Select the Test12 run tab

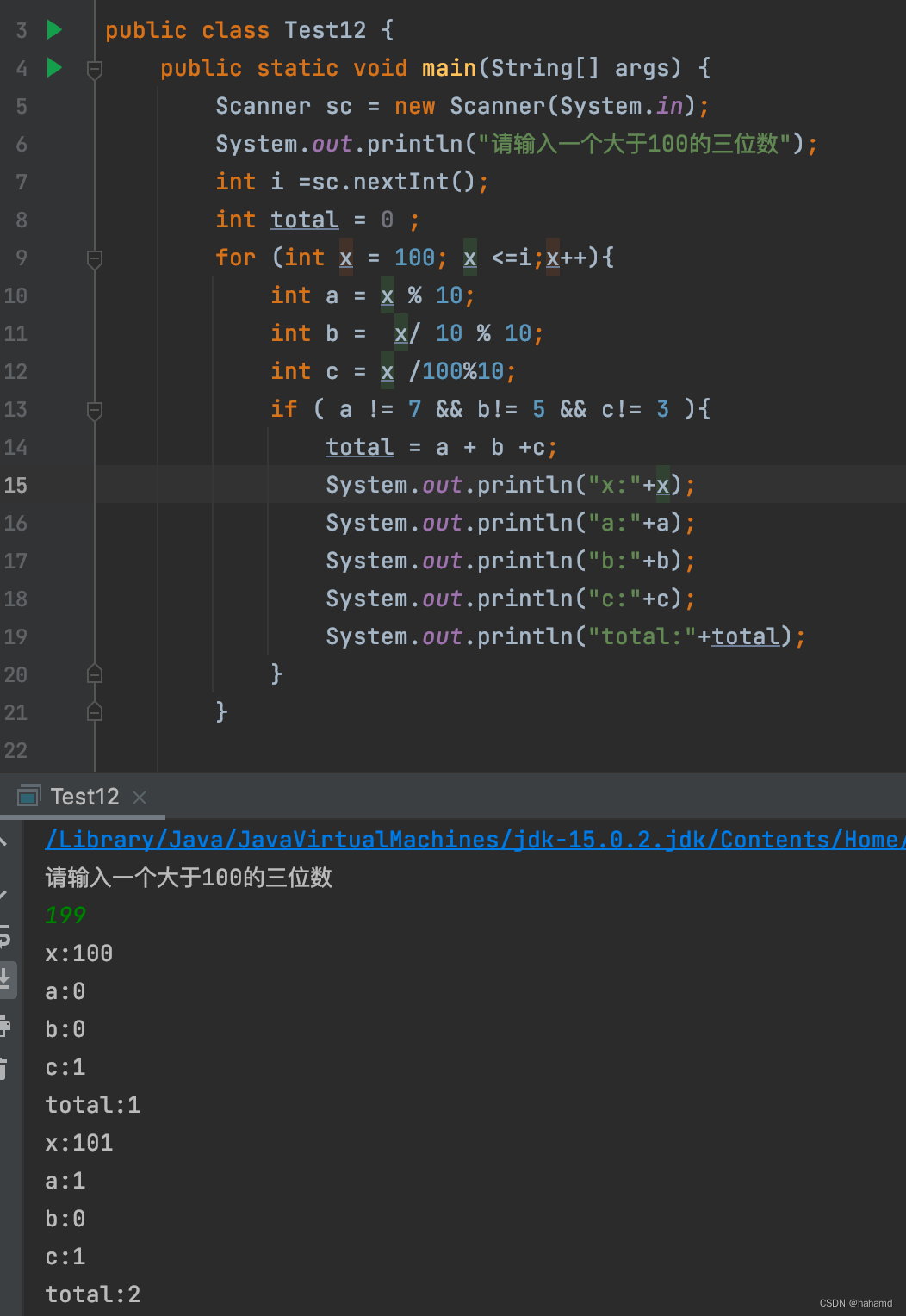tap(84, 796)
